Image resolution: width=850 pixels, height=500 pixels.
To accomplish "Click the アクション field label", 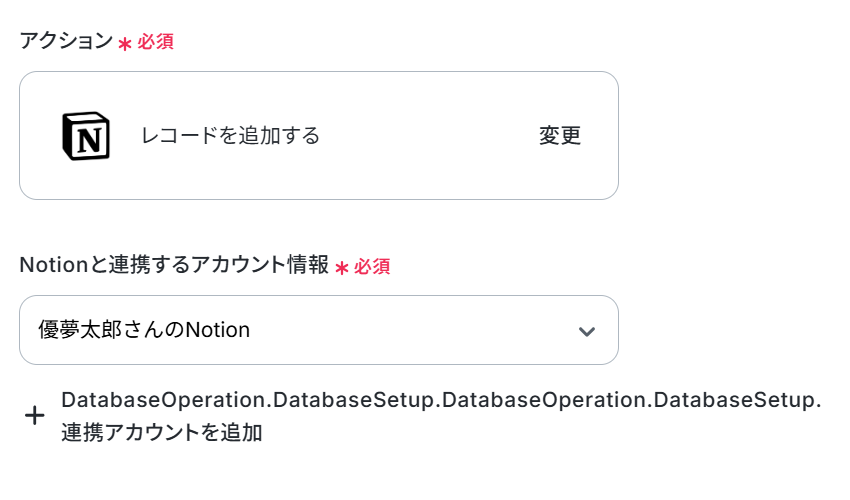I will pyautogui.click(x=66, y=41).
